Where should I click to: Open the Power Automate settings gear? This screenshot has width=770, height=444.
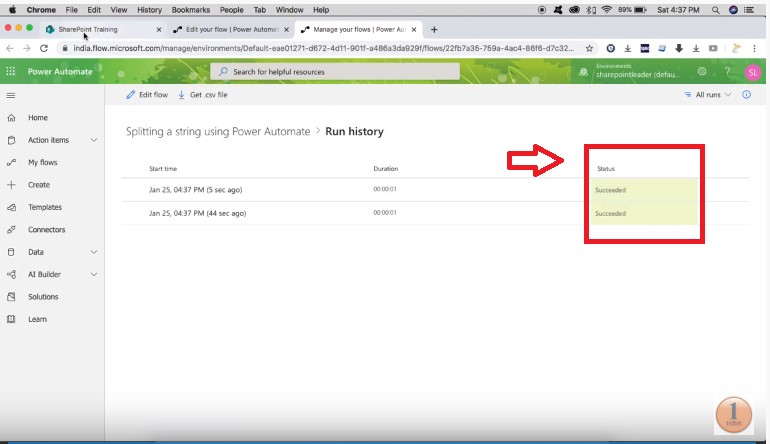click(702, 72)
